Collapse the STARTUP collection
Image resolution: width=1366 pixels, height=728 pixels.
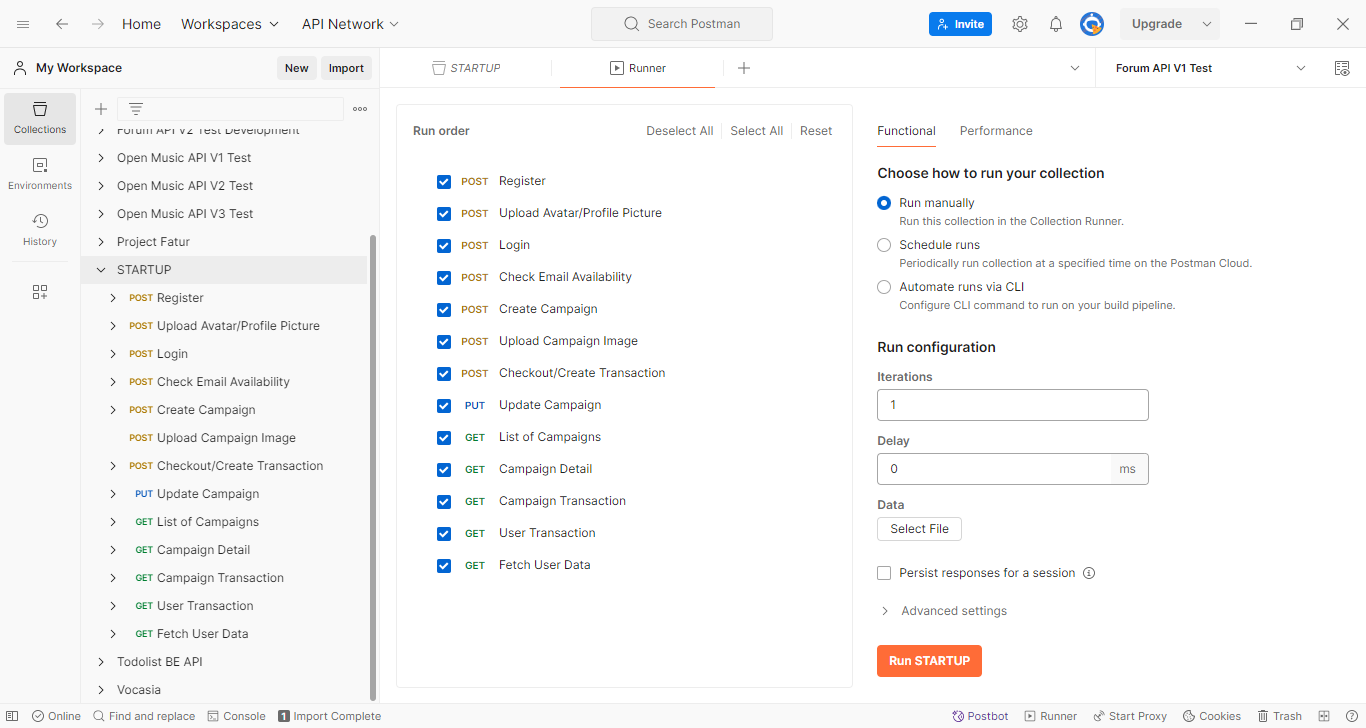(x=101, y=270)
